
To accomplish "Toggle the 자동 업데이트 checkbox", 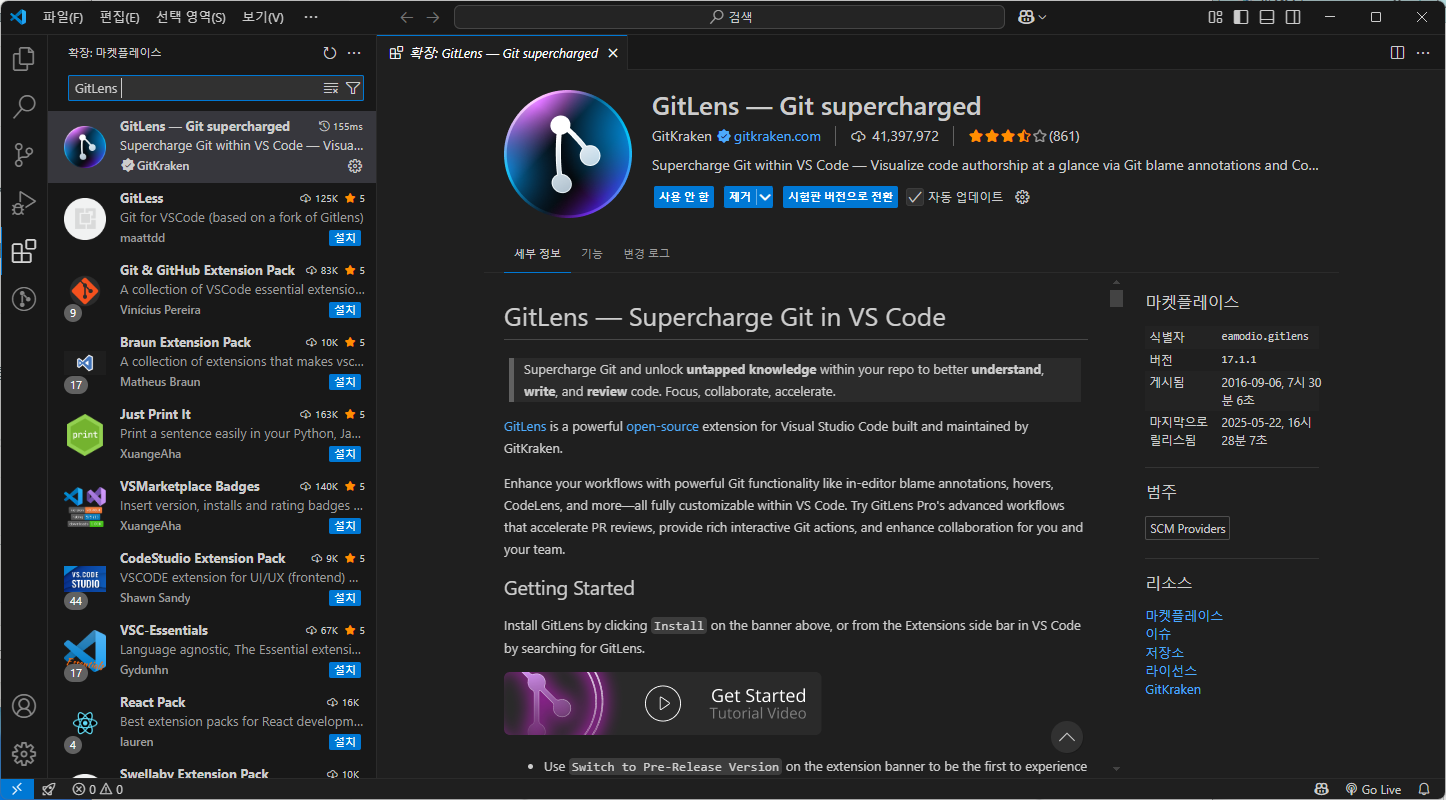I will (x=915, y=197).
